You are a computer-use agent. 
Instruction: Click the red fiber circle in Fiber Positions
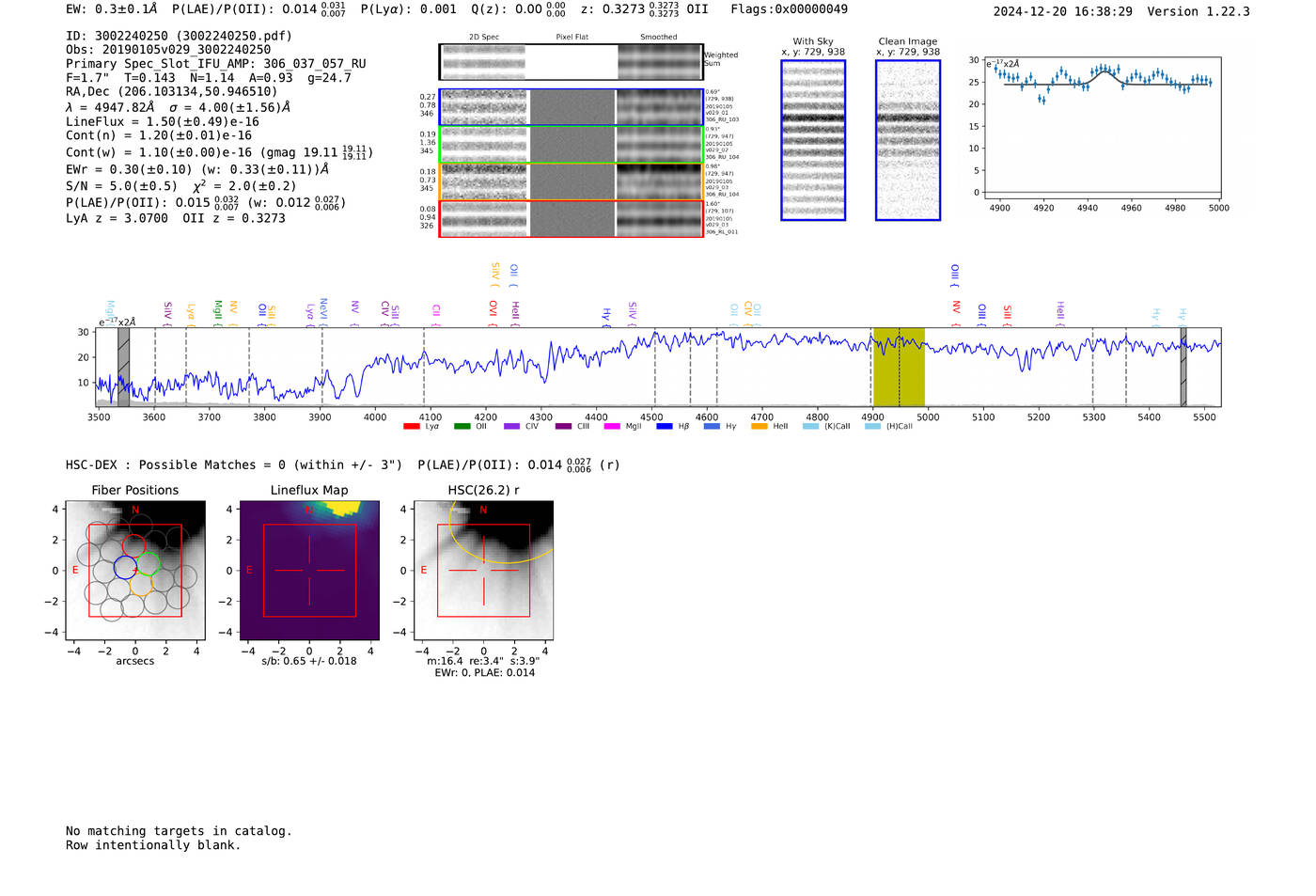point(134,546)
